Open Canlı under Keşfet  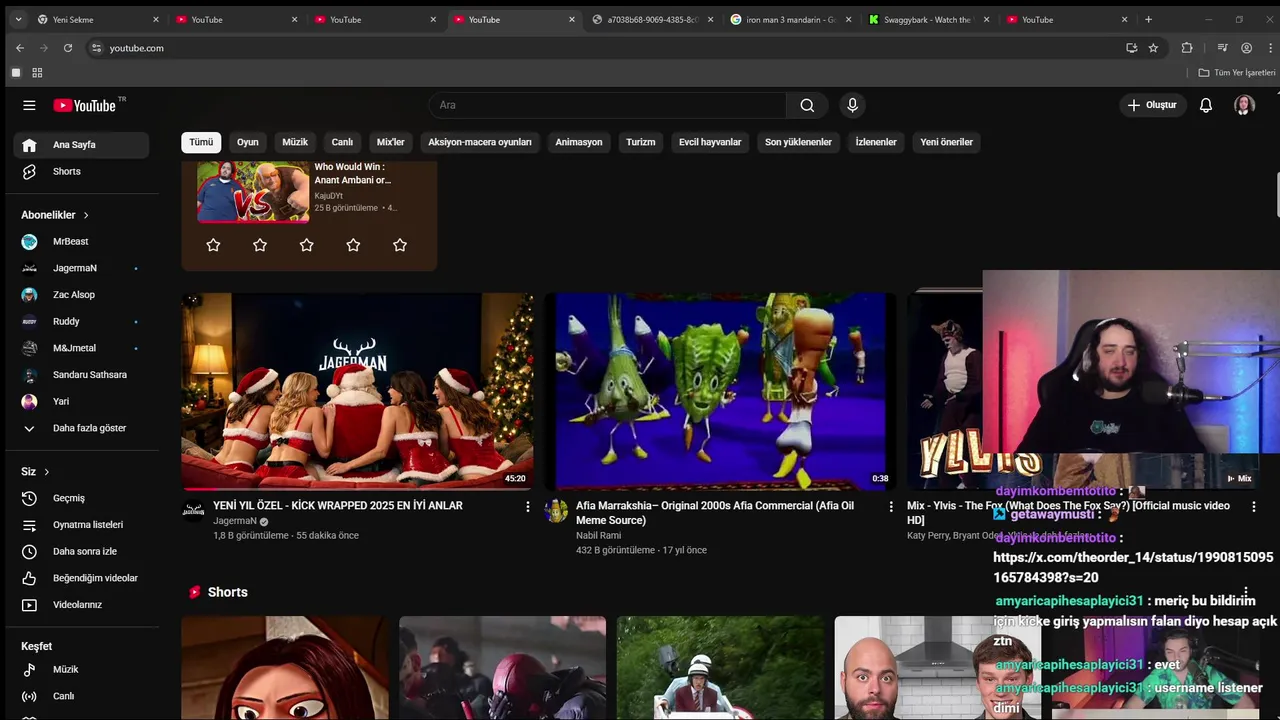click(81, 696)
